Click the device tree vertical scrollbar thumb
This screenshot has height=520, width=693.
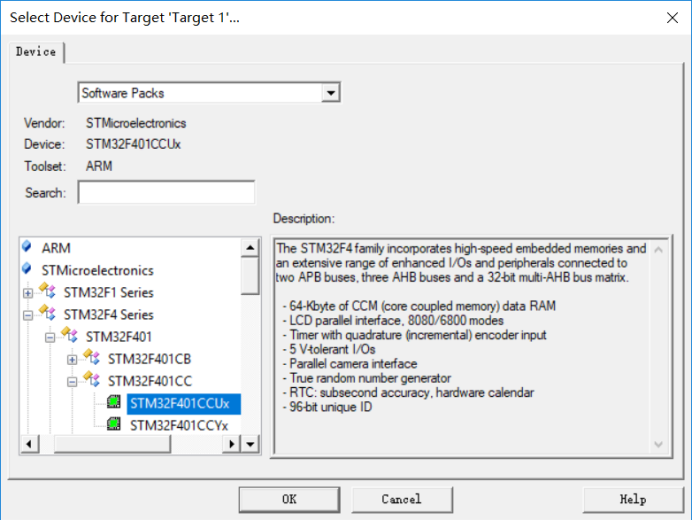click(x=251, y=276)
